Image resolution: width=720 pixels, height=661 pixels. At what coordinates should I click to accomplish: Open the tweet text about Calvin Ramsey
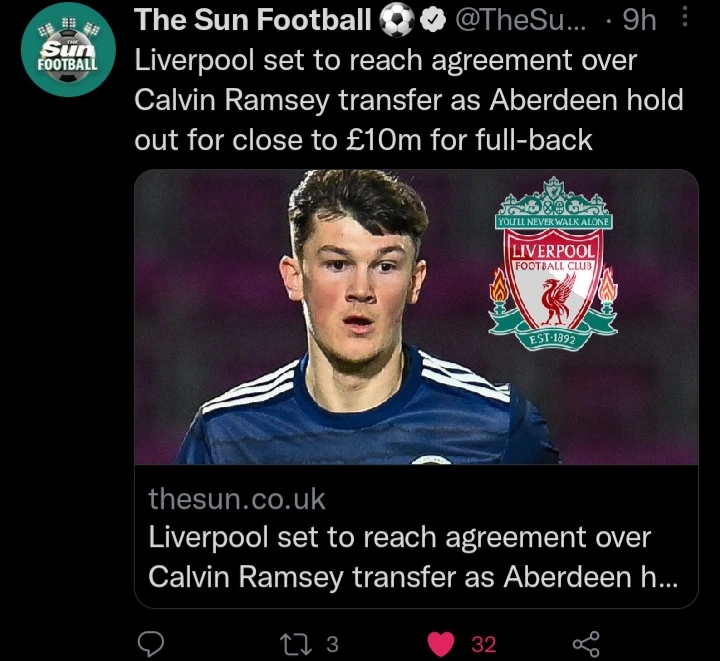[x=409, y=100]
